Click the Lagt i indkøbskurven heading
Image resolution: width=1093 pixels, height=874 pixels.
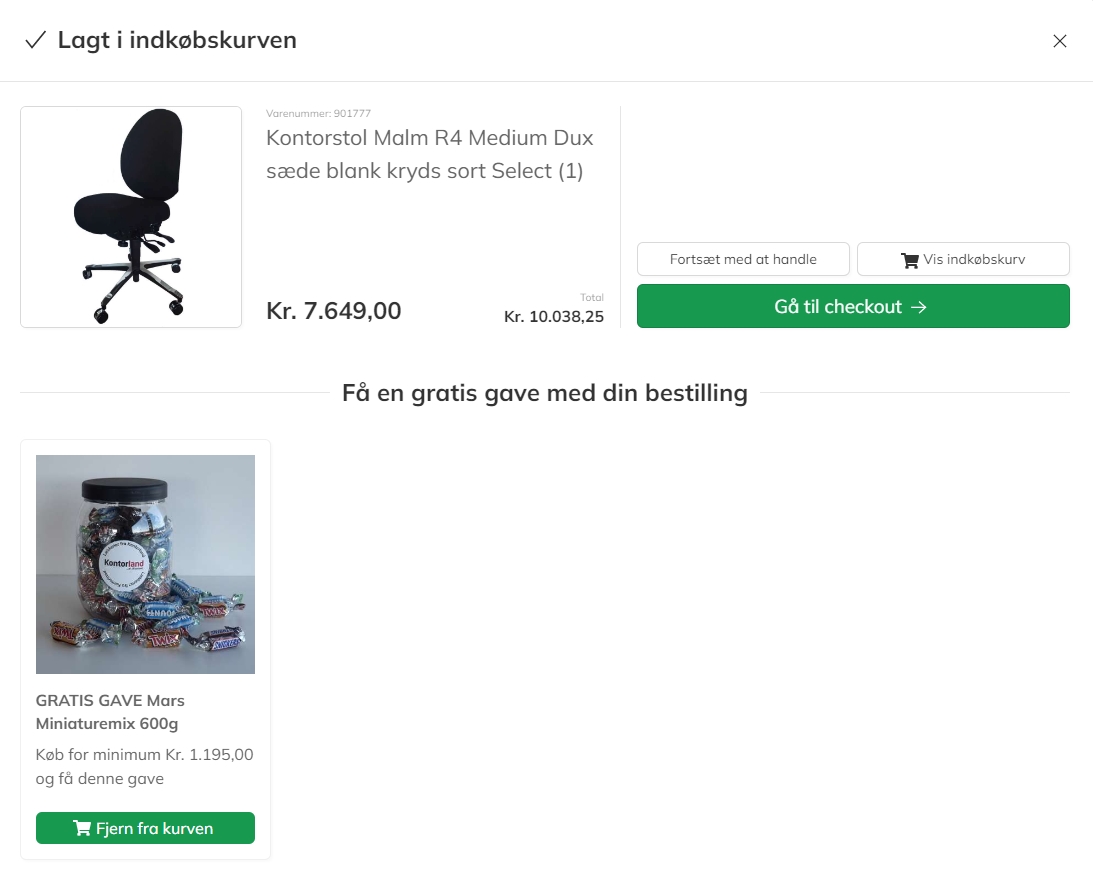point(177,40)
